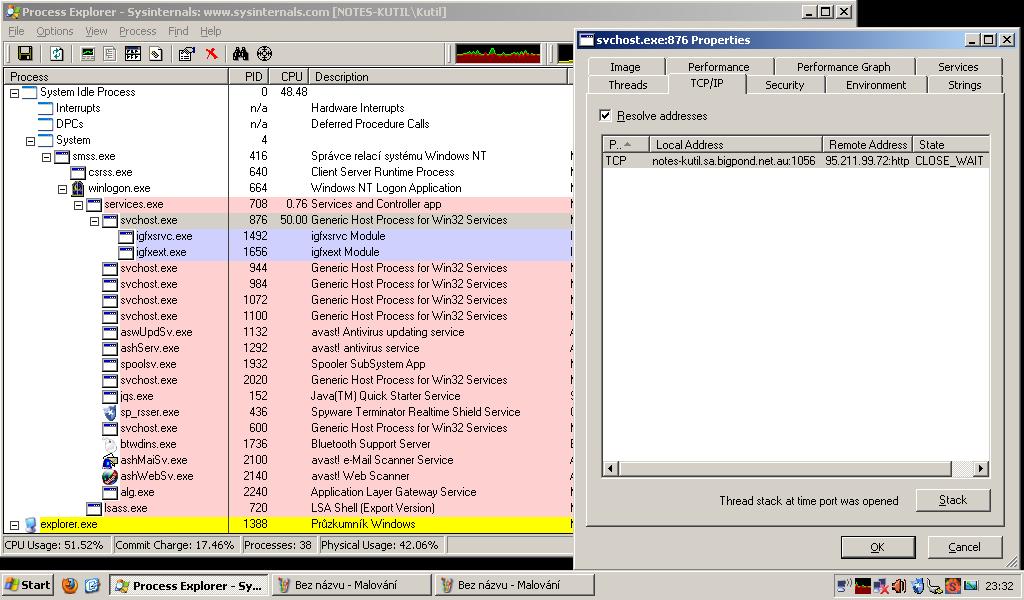Click the horizontal scrollbar right arrow in TCP/IP list
This screenshot has height=600, width=1024.
[x=981, y=468]
